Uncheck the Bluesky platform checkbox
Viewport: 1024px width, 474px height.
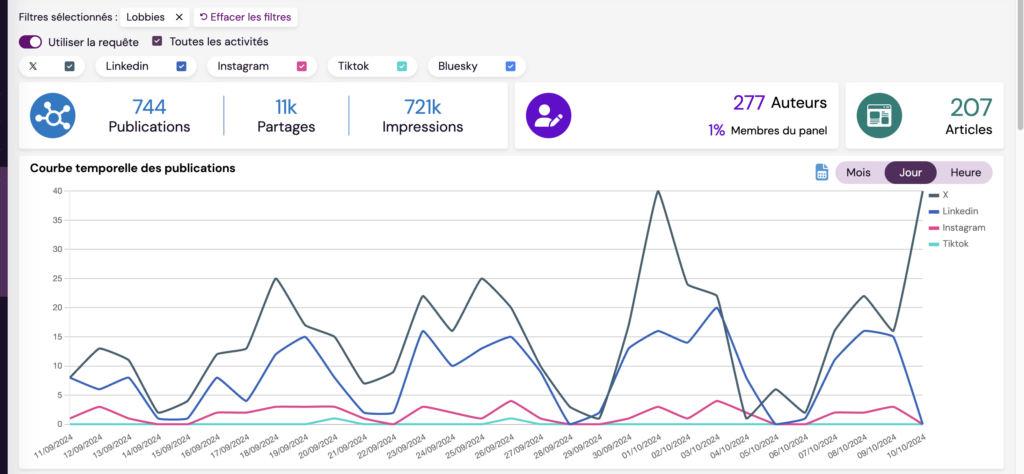510,66
